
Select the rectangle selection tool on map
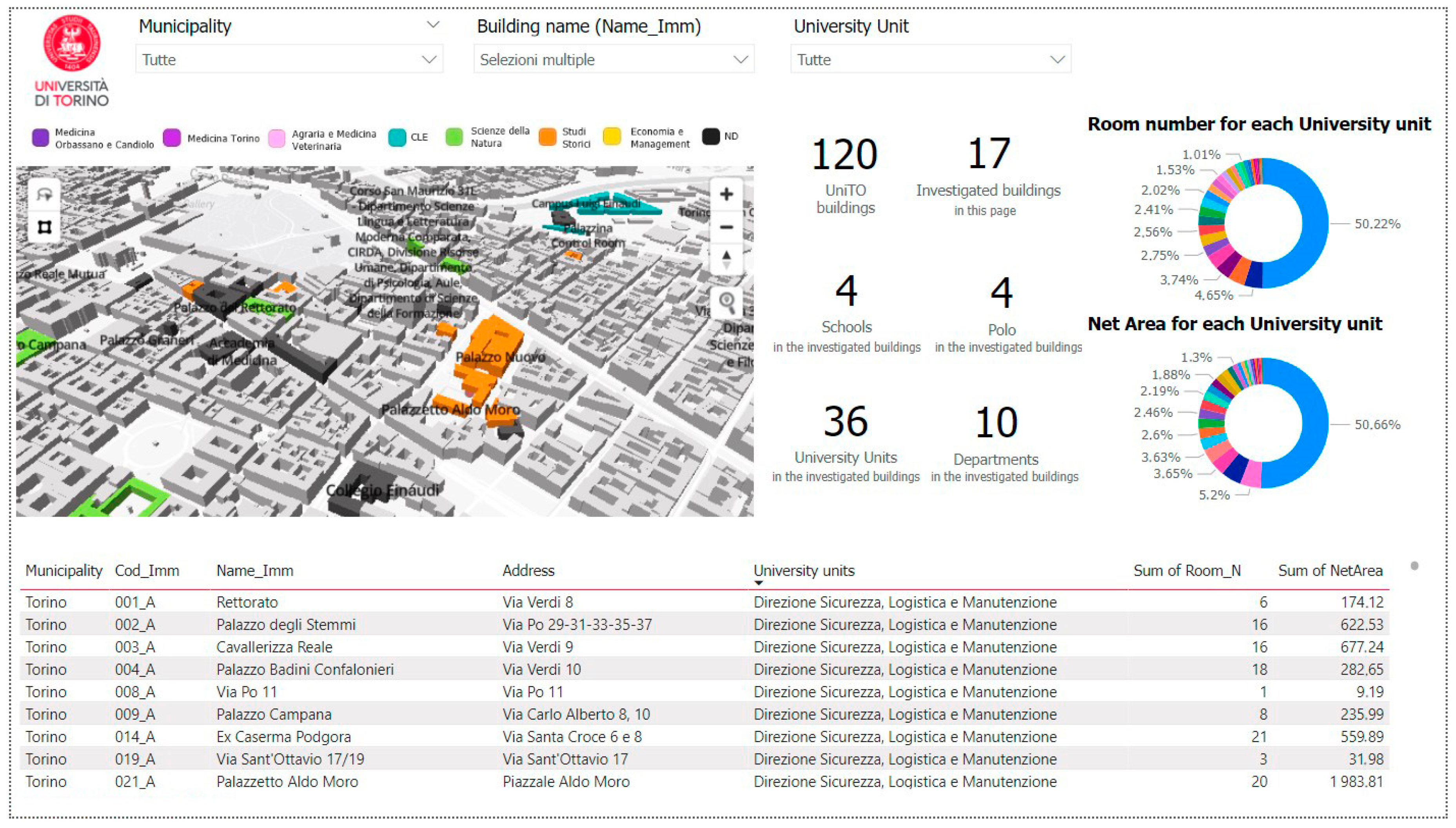(44, 227)
